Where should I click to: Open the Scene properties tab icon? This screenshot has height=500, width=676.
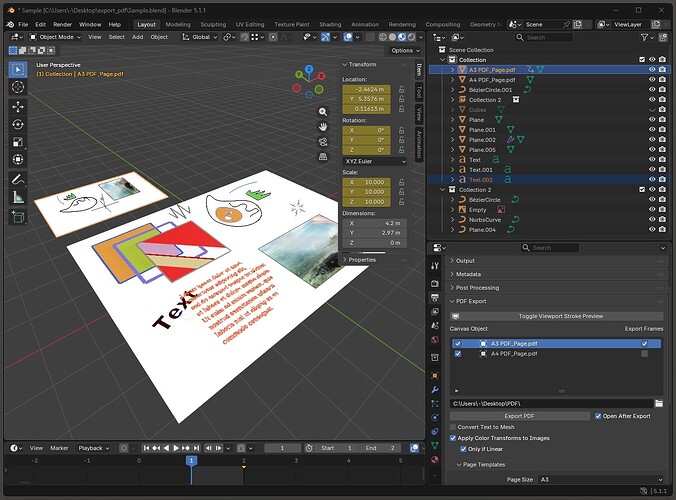[x=435, y=325]
